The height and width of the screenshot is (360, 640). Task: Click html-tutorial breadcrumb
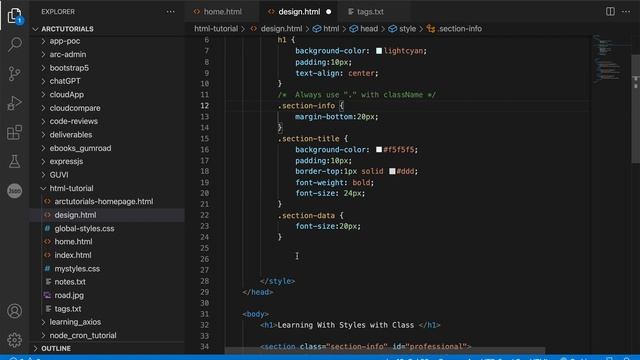216,29
